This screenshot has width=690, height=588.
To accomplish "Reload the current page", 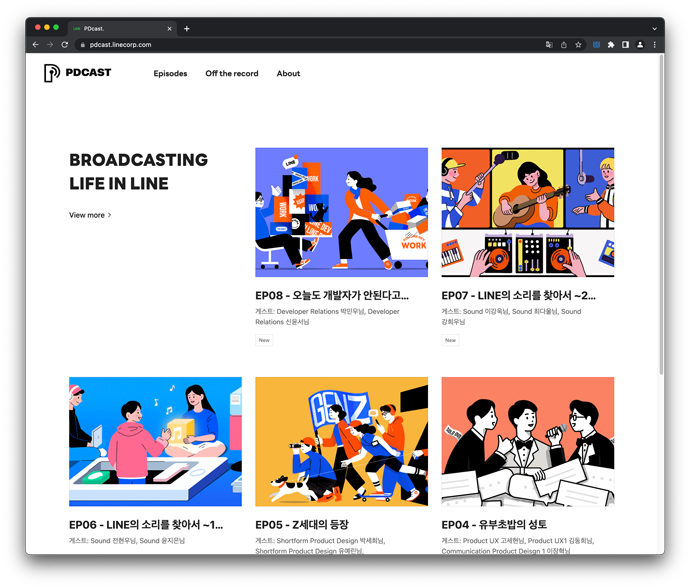I will (65, 44).
